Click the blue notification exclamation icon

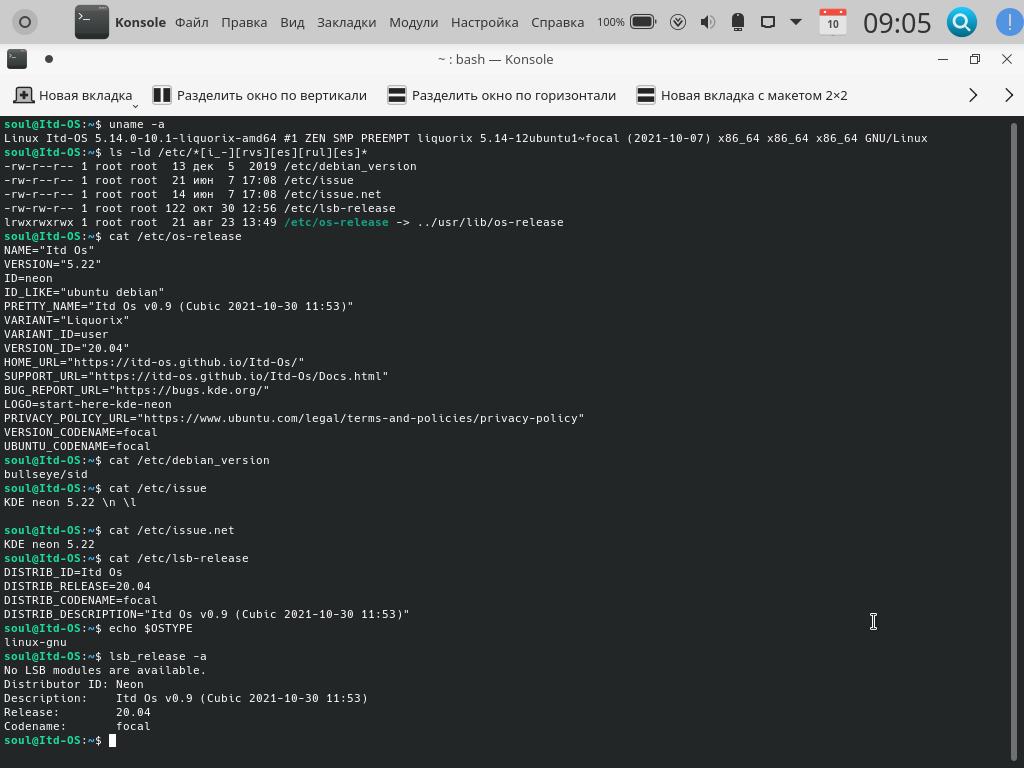click(x=1010, y=22)
